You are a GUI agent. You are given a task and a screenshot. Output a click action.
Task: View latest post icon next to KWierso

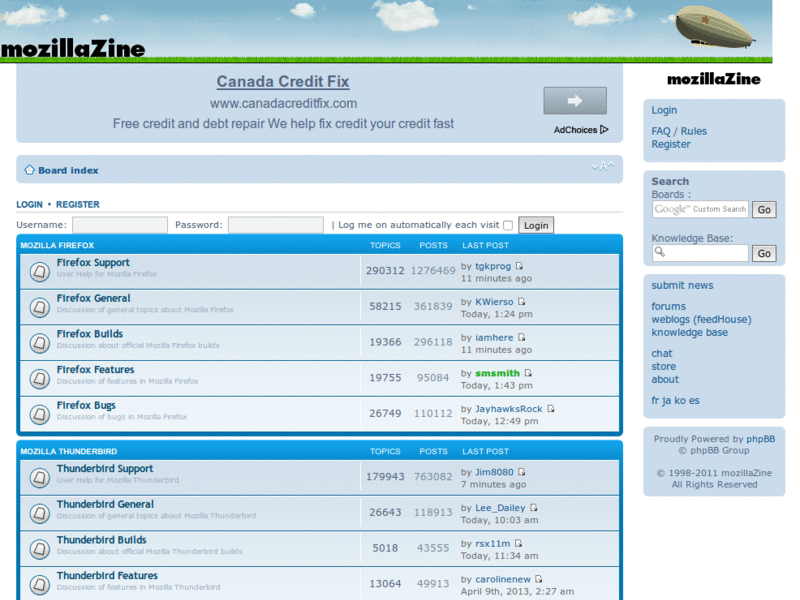[521, 302]
